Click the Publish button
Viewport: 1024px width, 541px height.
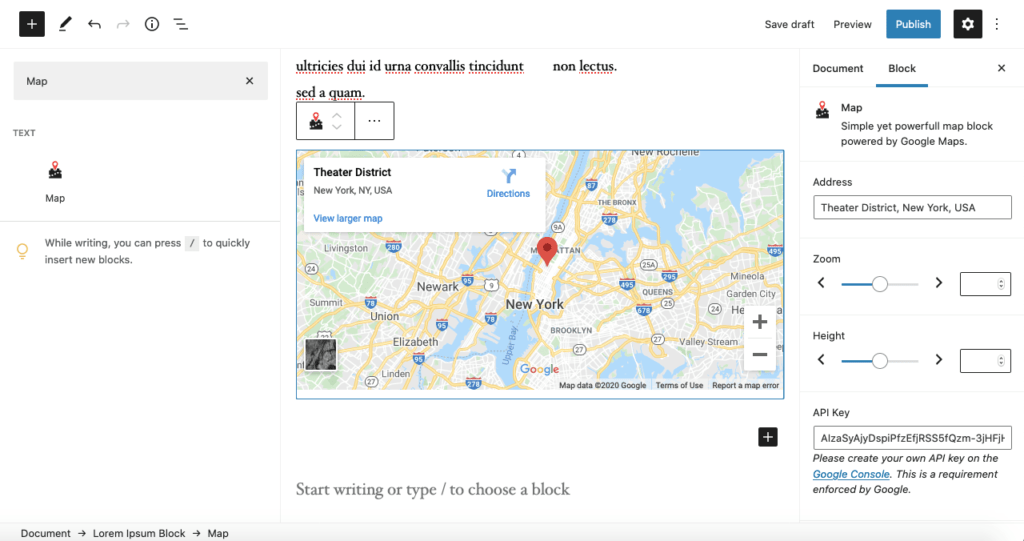[913, 24]
